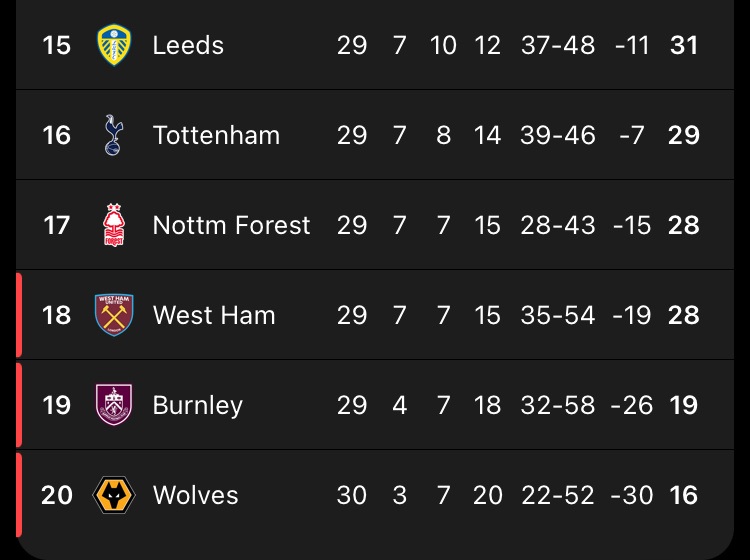The image size is (750, 560).
Task: Select the Burnley team name
Action: (197, 405)
